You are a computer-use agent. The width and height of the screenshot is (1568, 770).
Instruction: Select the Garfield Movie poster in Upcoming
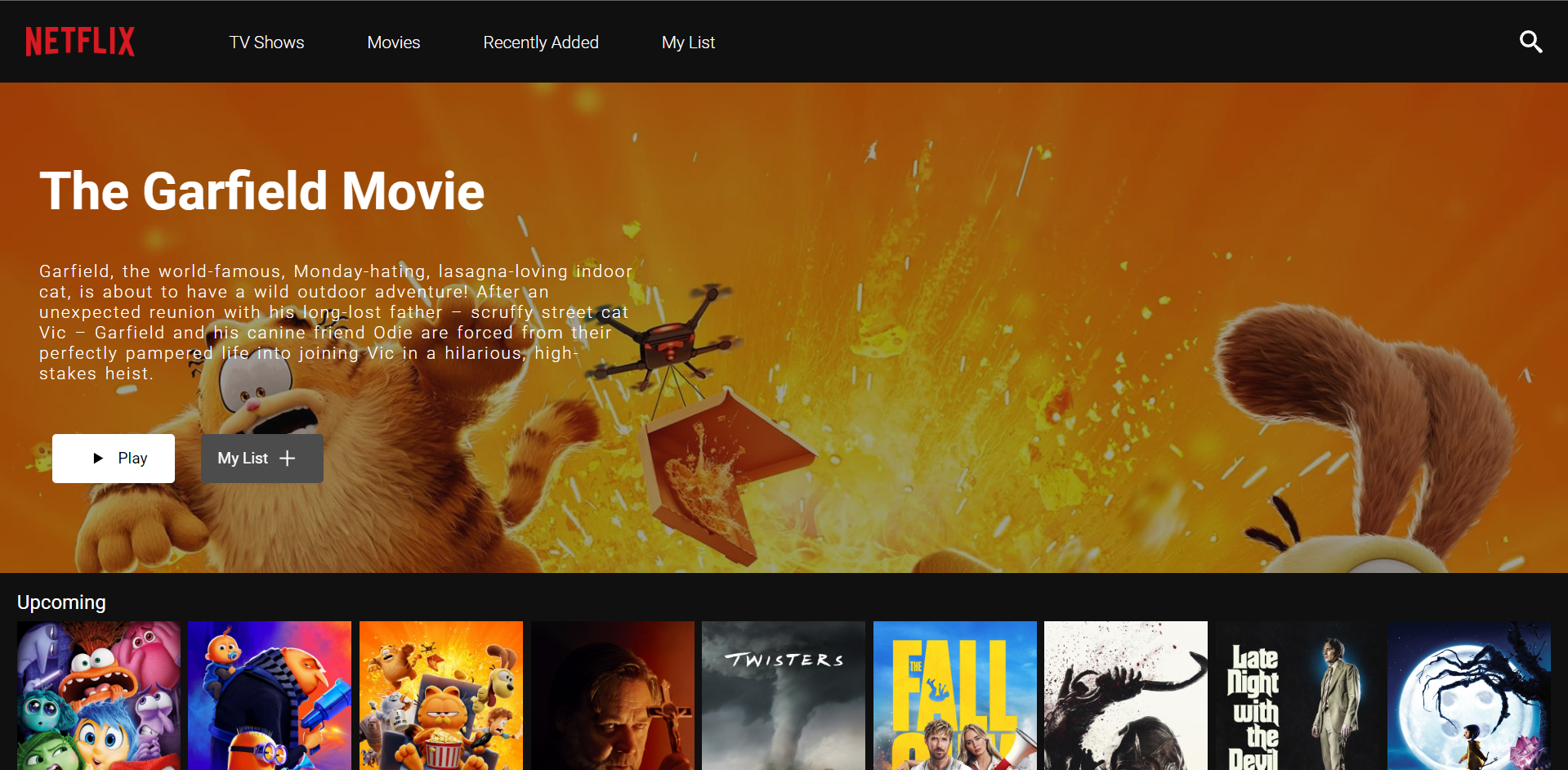(x=441, y=696)
